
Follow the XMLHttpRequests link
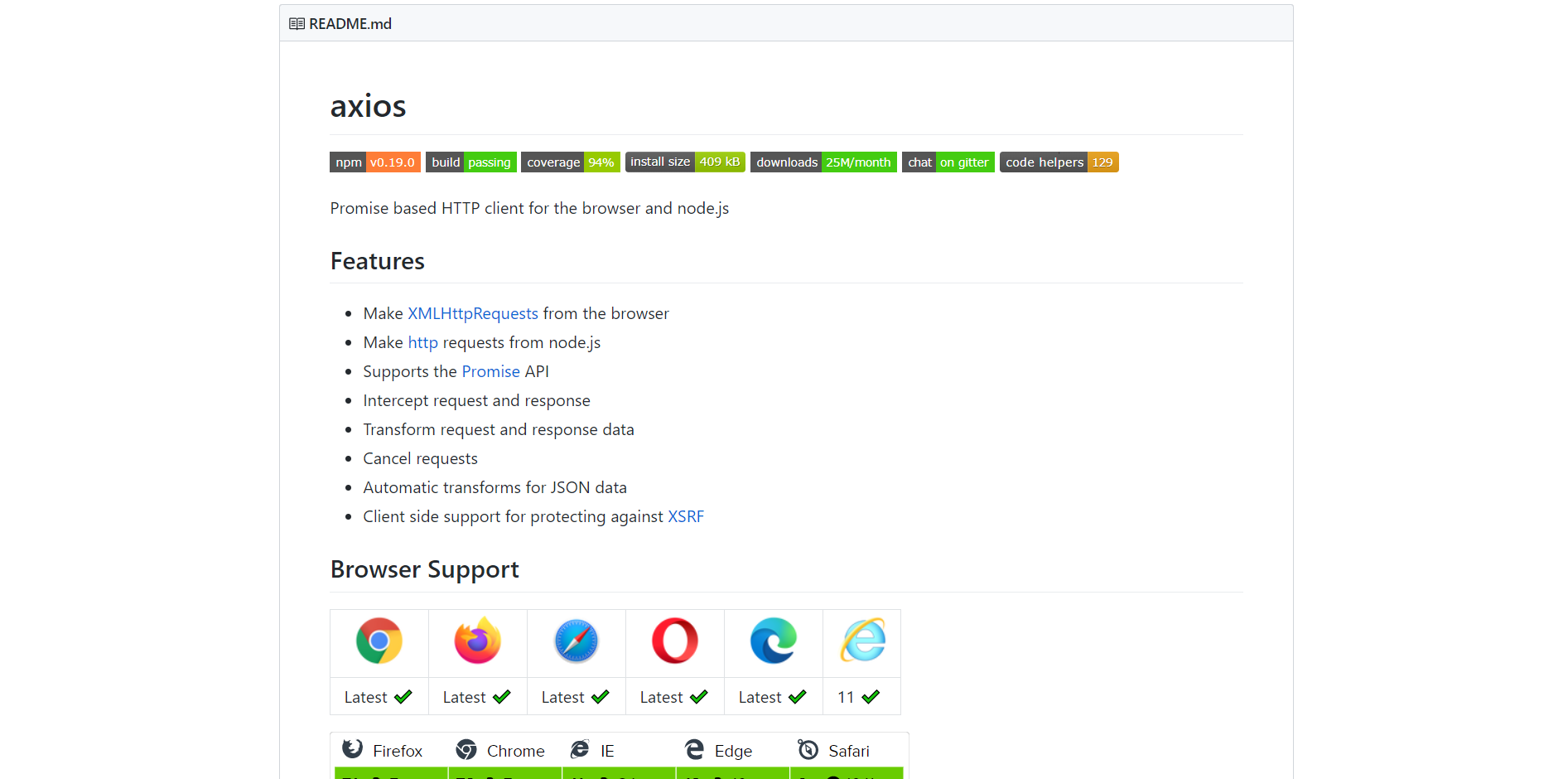473,313
